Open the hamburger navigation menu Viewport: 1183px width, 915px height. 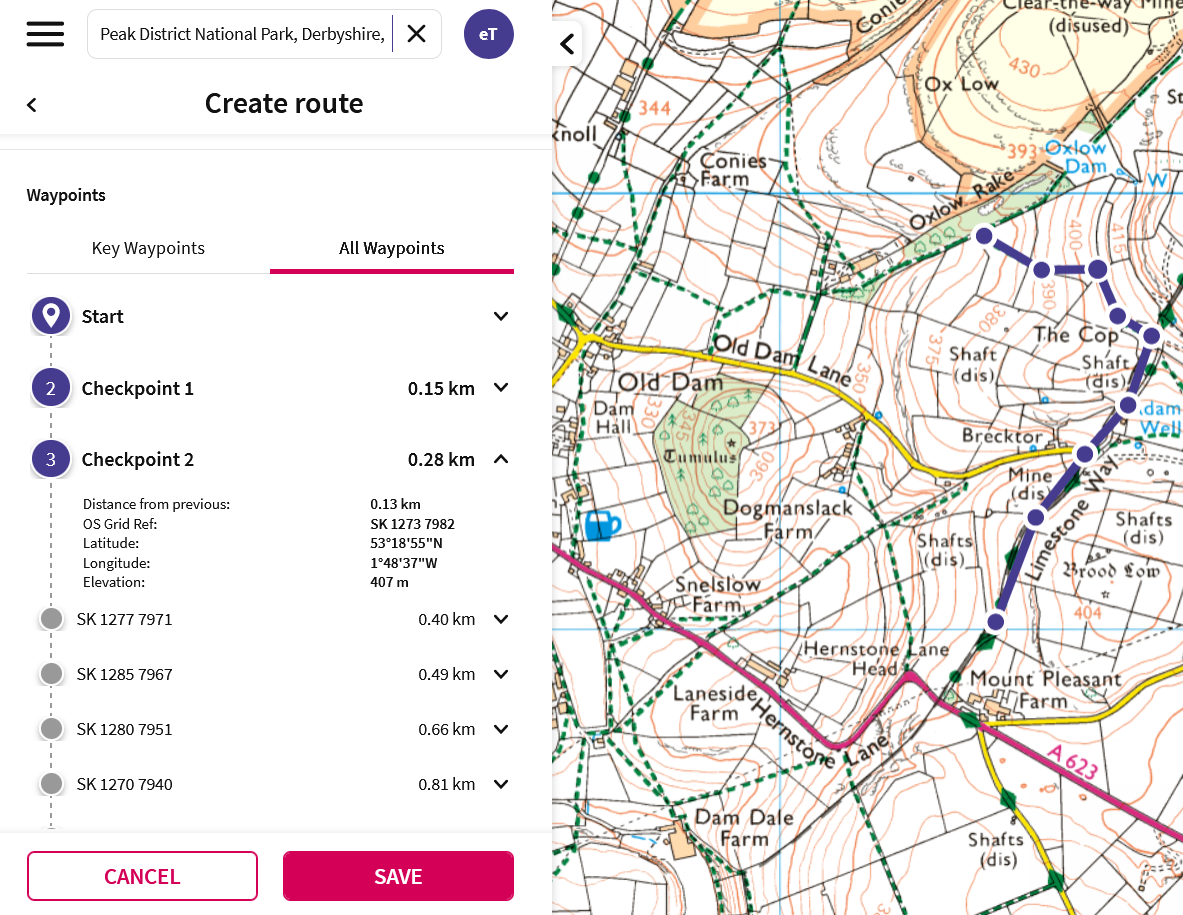point(45,33)
